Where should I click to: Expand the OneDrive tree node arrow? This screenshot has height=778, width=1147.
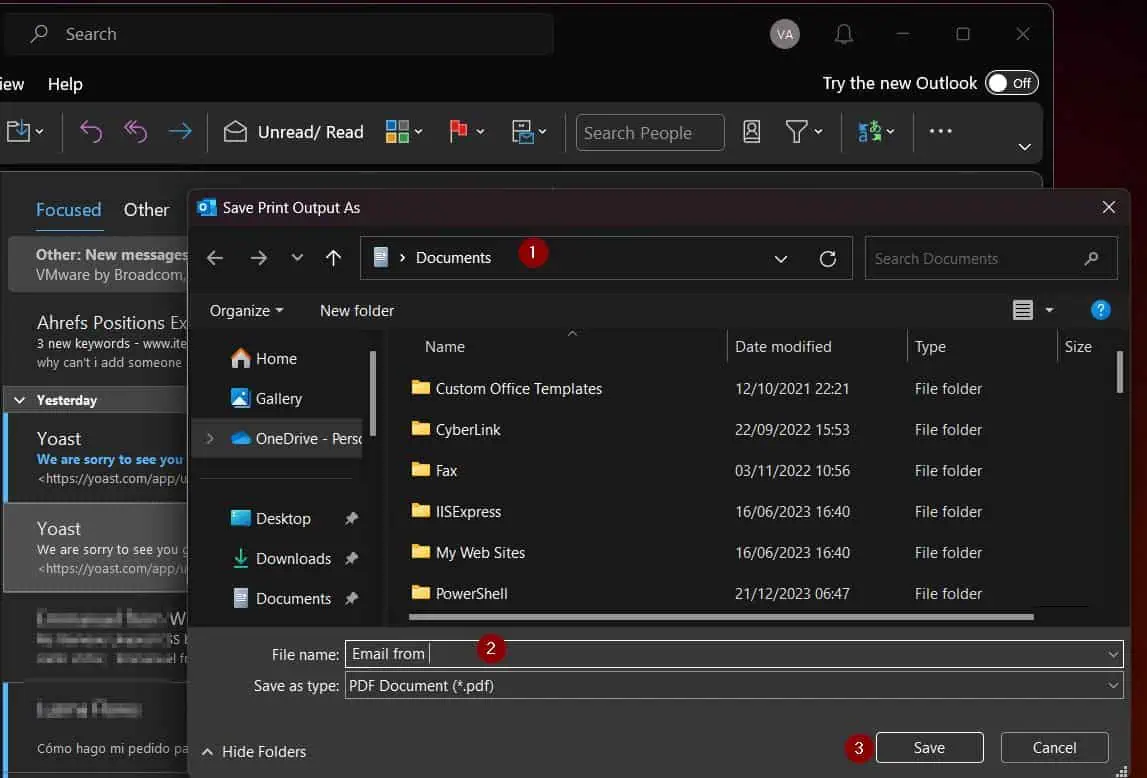pos(210,438)
